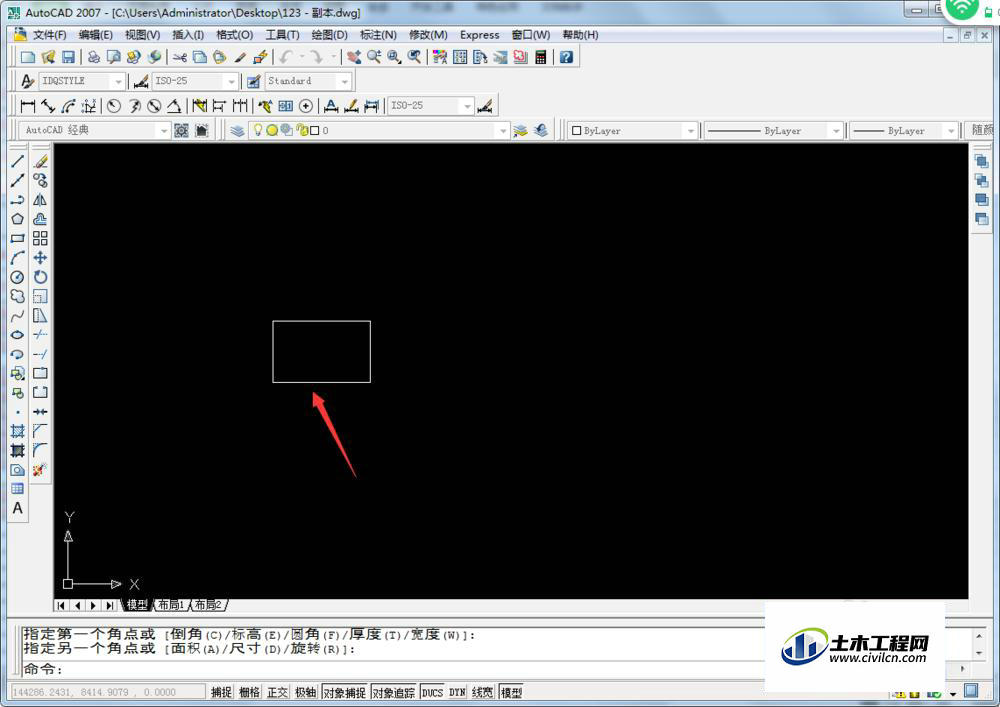The height and width of the screenshot is (707, 1000).
Task: Expand the layer 0 dropdown list
Action: [x=503, y=131]
